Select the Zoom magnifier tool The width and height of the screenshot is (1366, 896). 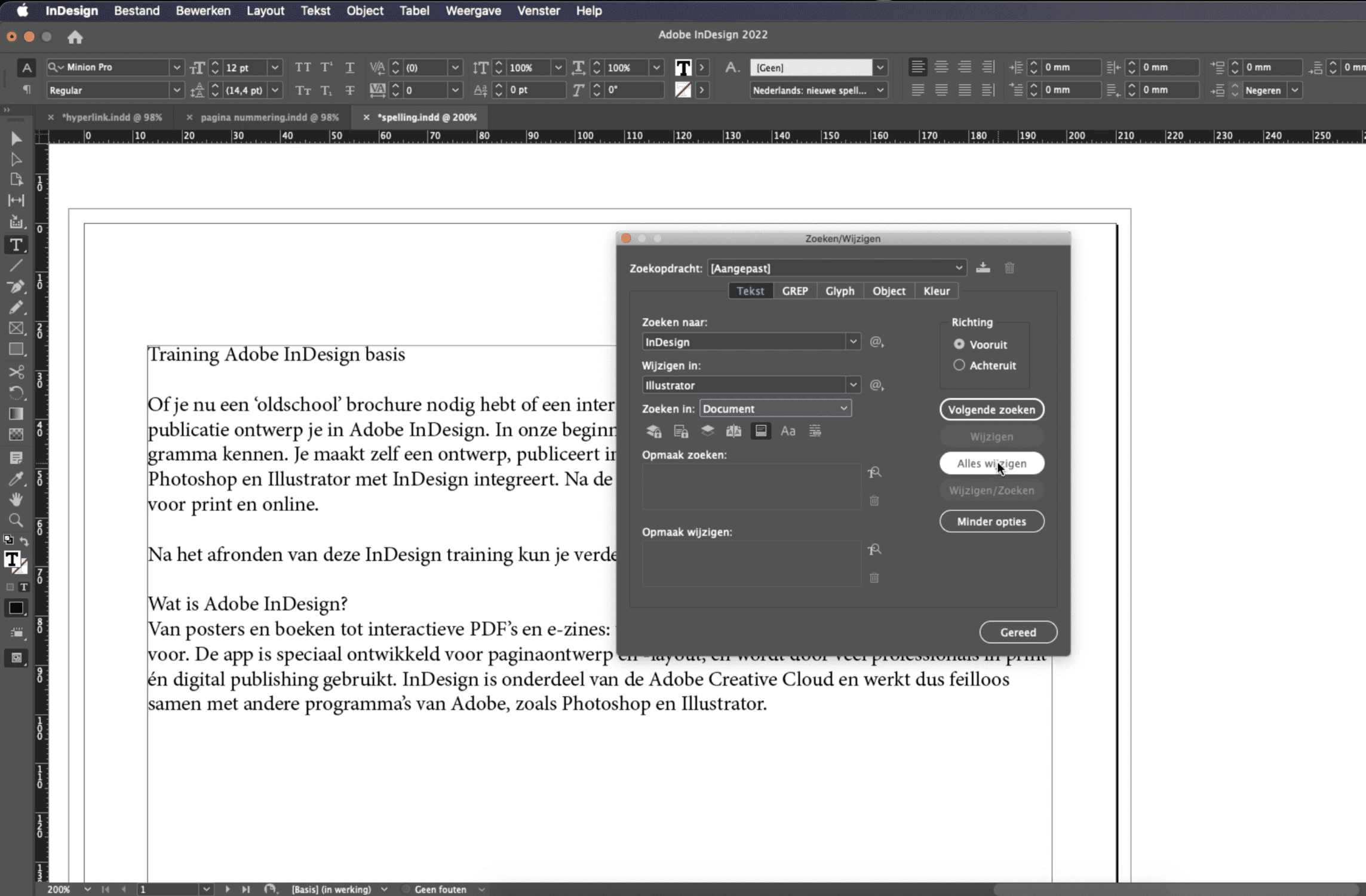click(x=16, y=520)
